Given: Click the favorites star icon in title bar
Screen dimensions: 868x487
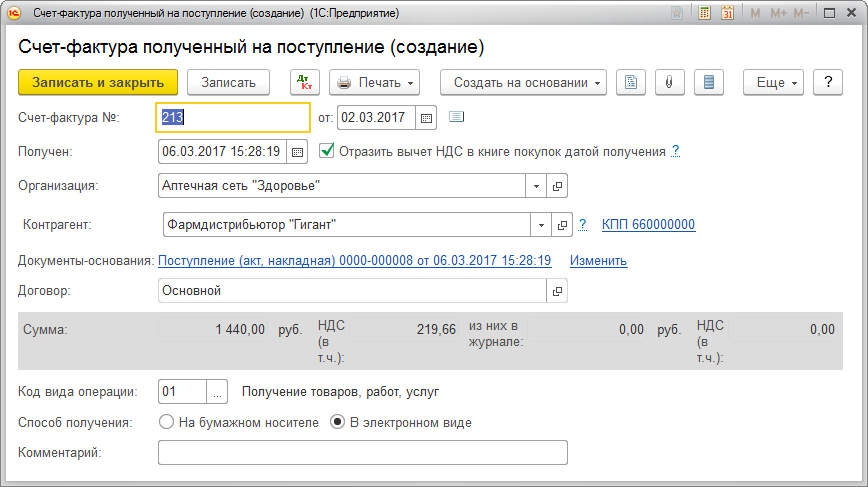Looking at the screenshot, I should point(677,13).
